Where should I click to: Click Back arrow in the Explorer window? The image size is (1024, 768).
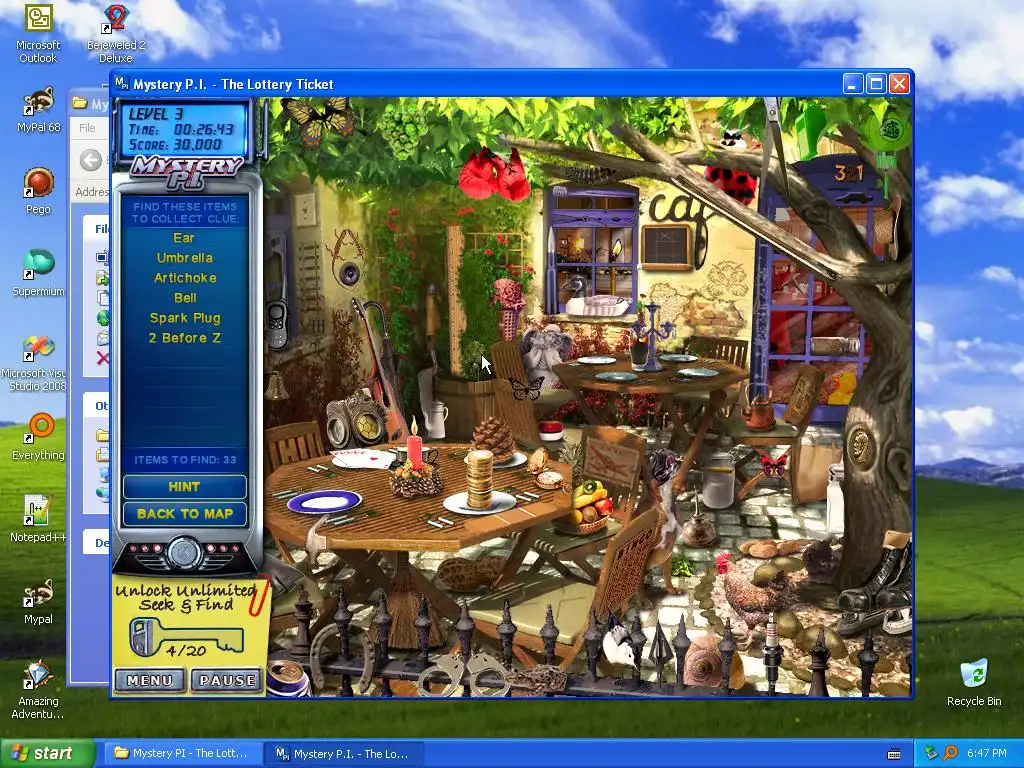pyautogui.click(x=90, y=160)
